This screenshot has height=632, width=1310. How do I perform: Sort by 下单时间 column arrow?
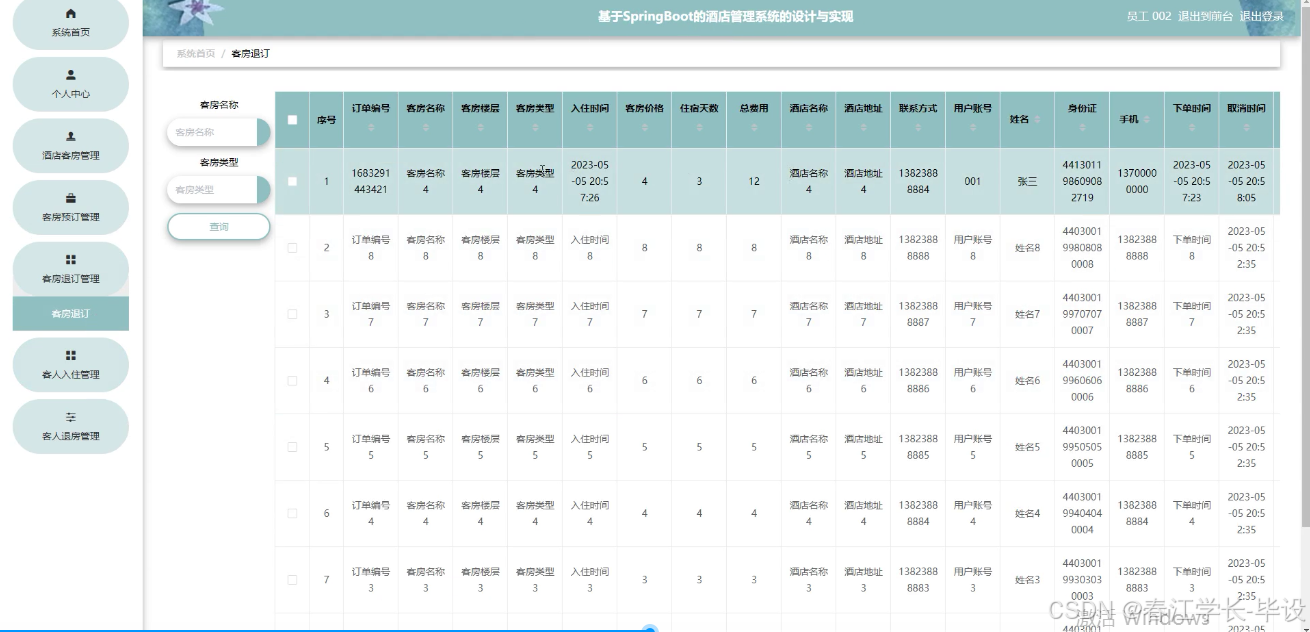click(1192, 128)
